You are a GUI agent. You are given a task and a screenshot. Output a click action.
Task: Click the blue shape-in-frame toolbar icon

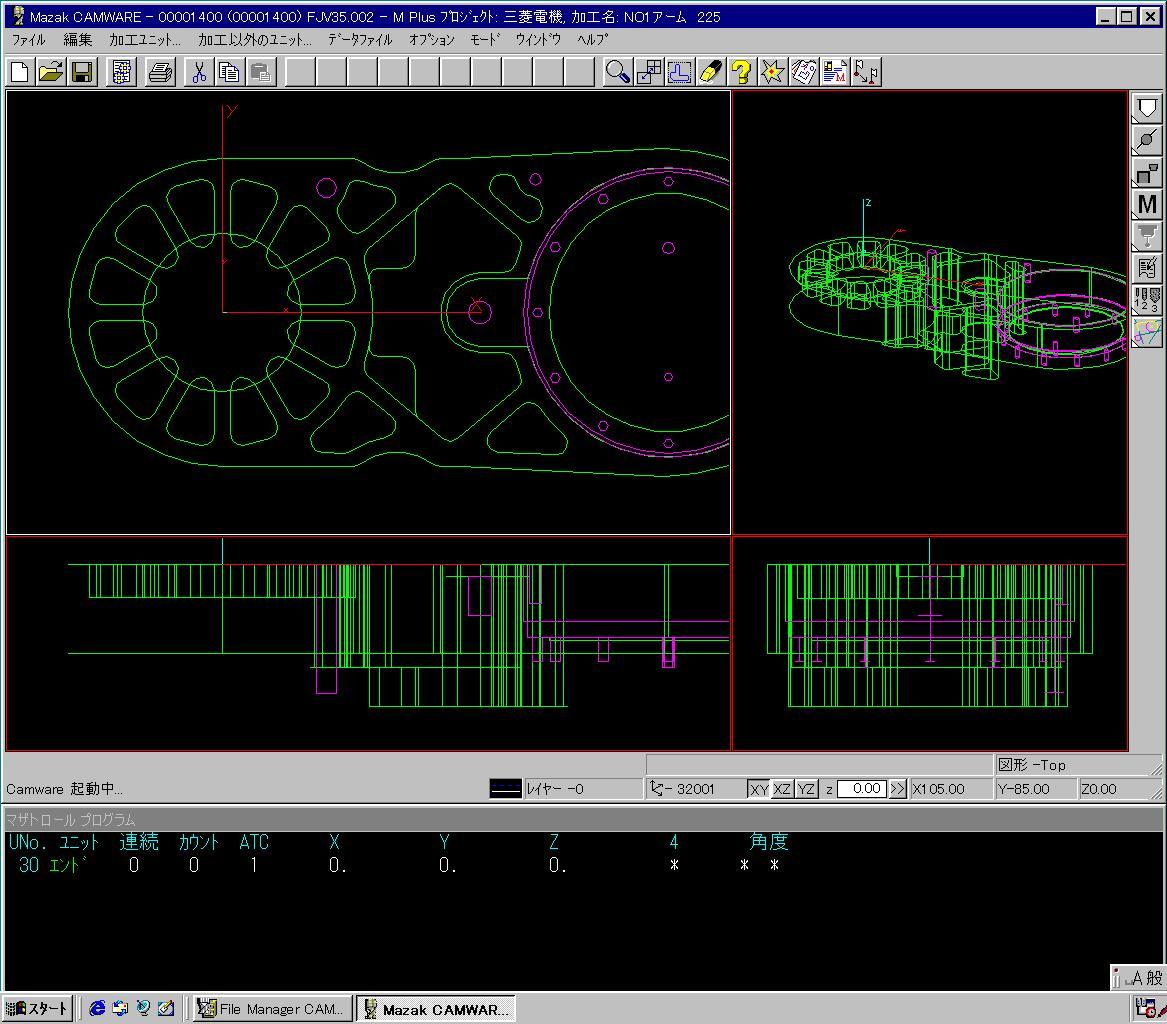680,72
